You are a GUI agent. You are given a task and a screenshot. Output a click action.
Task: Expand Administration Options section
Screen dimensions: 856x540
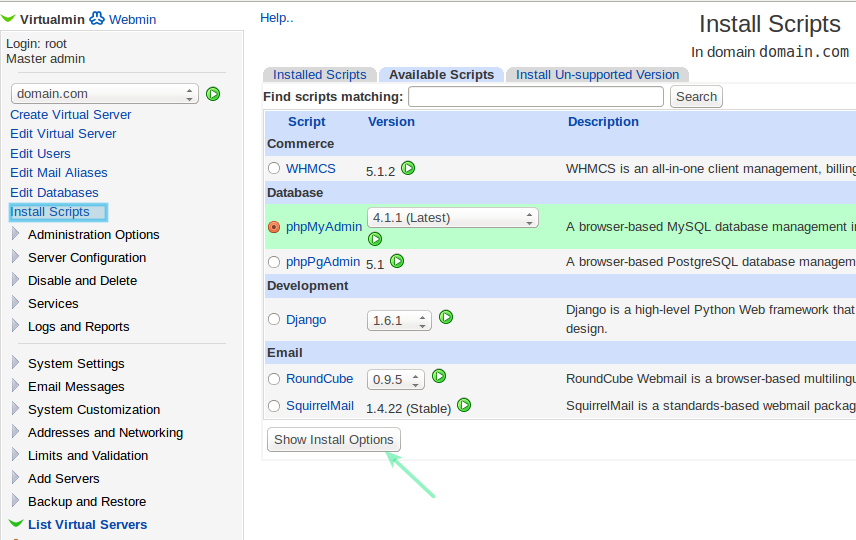pyautogui.click(x=93, y=235)
